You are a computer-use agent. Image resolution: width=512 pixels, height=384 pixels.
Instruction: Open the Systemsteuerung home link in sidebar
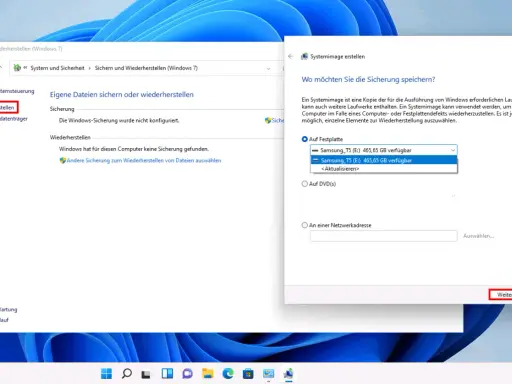[17, 91]
